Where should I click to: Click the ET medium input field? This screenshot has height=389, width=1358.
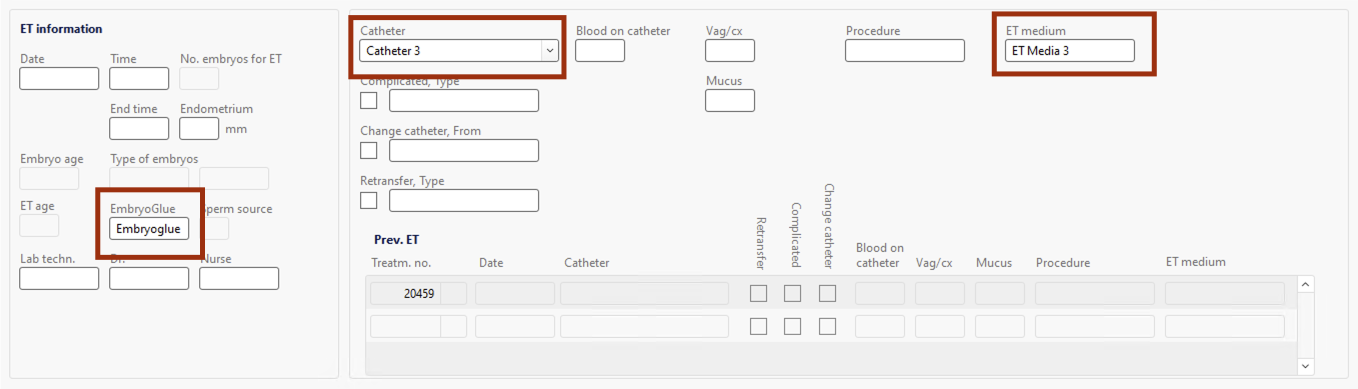click(1070, 50)
